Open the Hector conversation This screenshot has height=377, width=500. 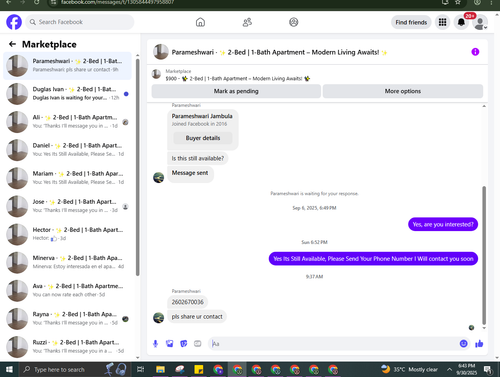67,234
